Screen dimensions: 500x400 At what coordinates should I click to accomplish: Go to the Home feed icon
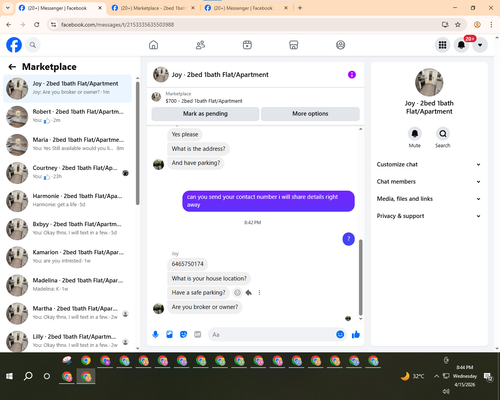pos(153,45)
